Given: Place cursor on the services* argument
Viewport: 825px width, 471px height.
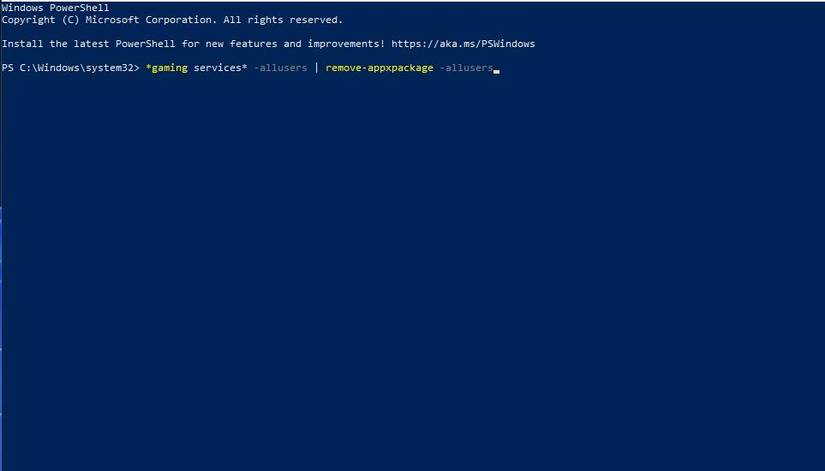Looking at the screenshot, I should [x=222, y=69].
